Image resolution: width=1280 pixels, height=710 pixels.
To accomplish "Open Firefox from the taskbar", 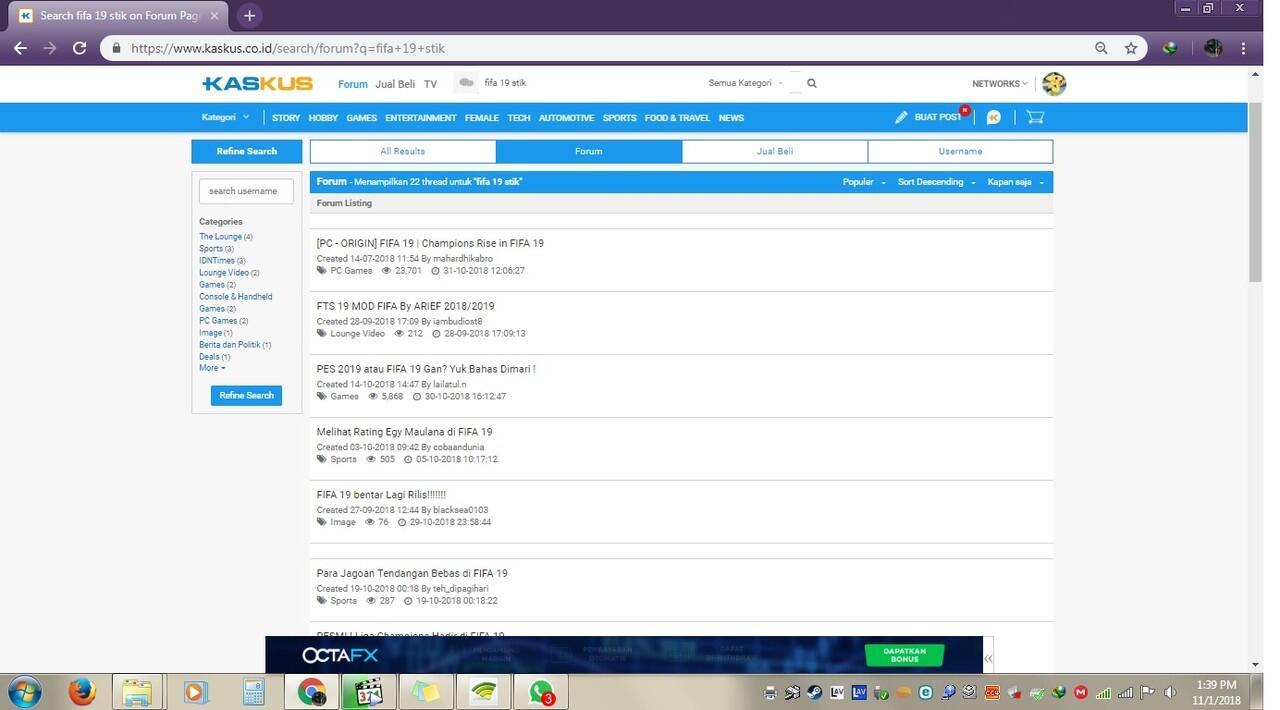I will click(82, 692).
